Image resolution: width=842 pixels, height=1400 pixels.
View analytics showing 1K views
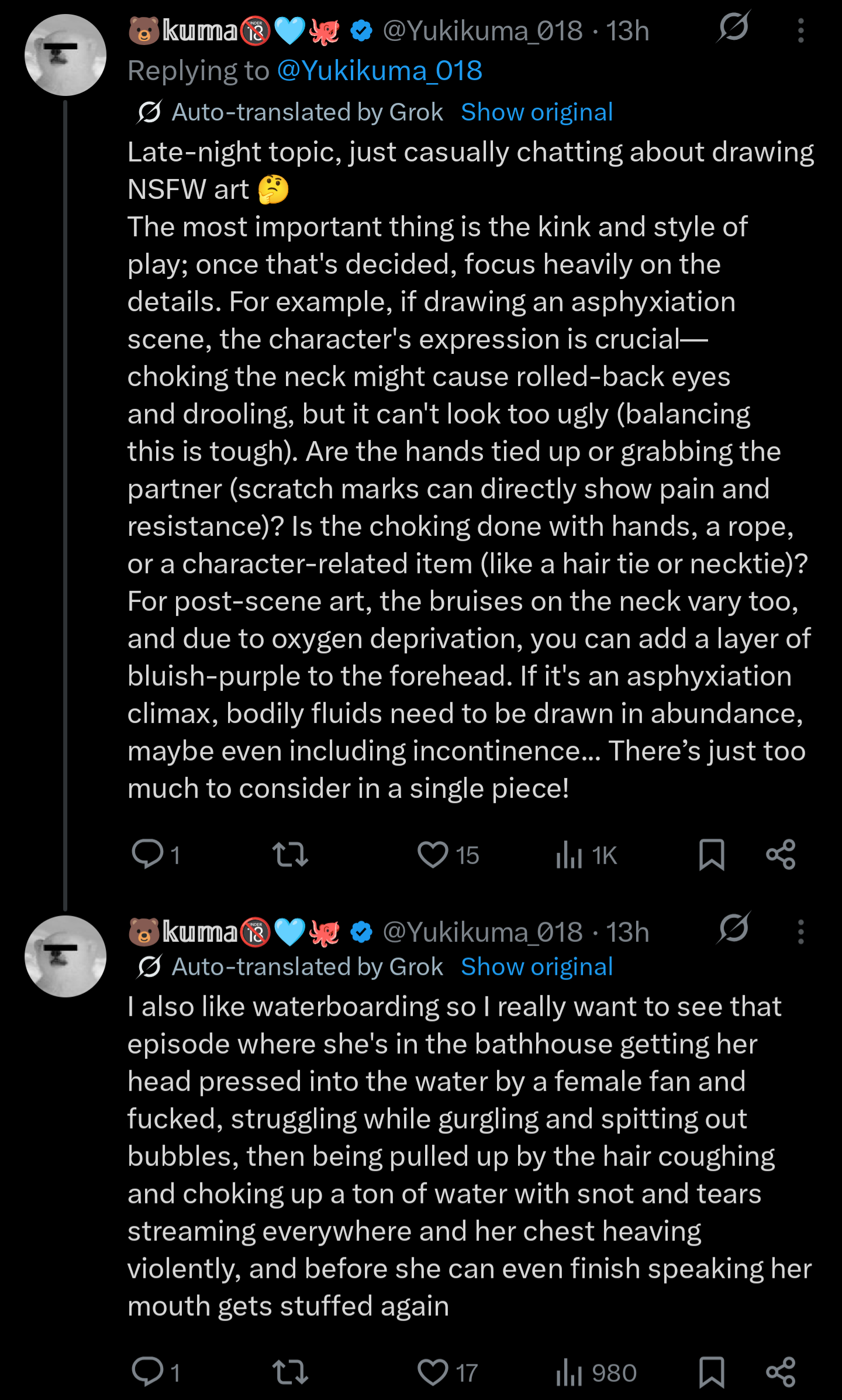(569, 855)
